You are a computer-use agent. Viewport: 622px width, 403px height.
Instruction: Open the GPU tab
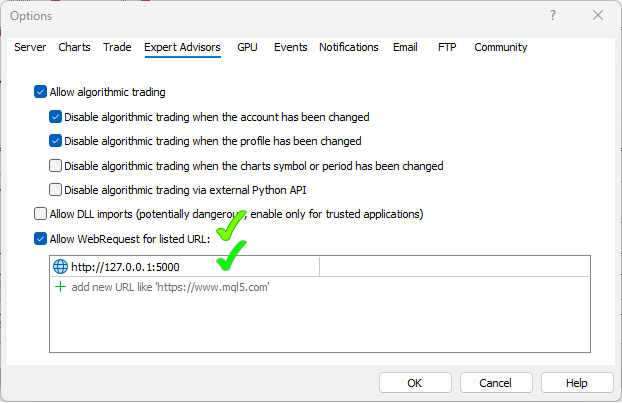(x=247, y=47)
